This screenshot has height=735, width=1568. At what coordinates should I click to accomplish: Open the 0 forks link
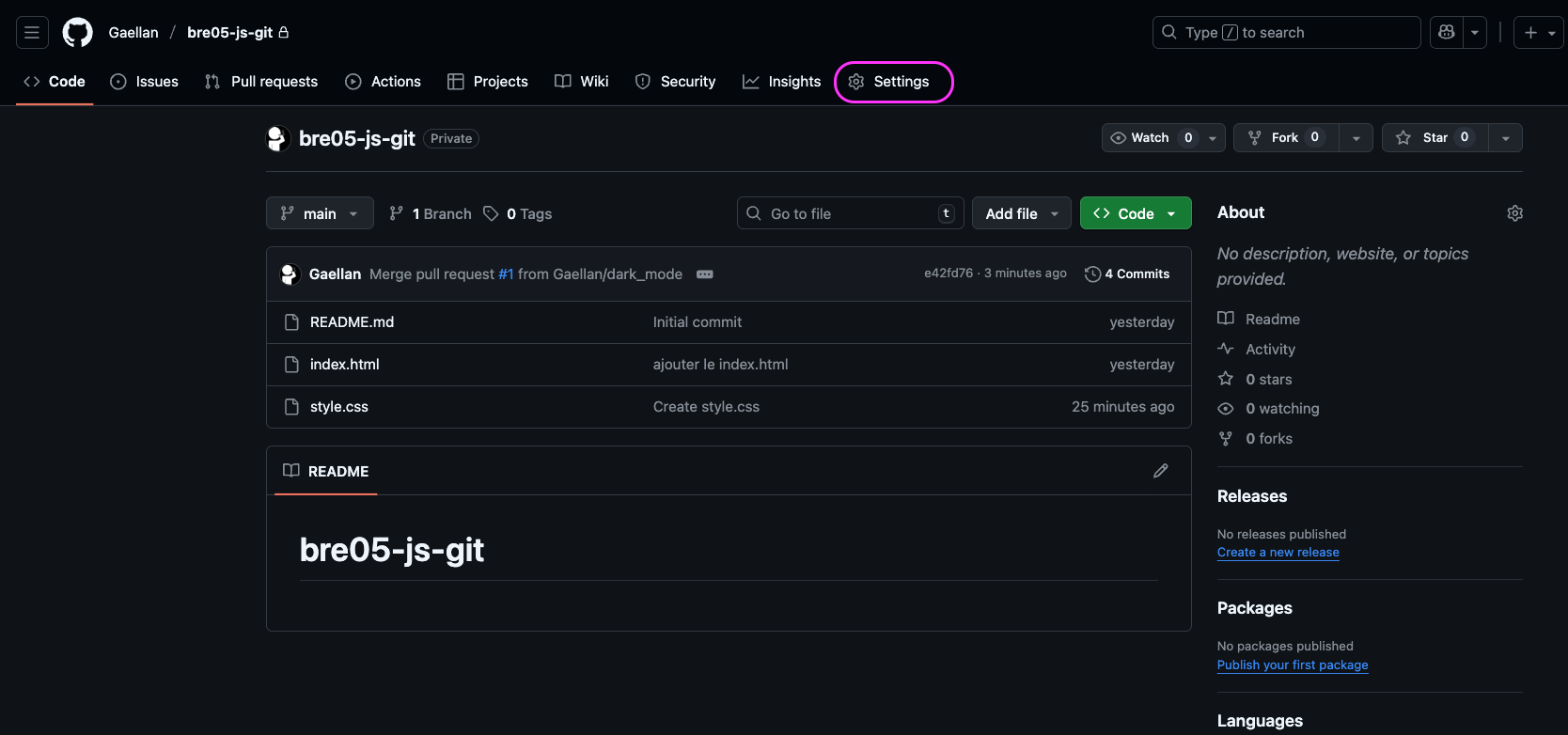coord(1256,439)
